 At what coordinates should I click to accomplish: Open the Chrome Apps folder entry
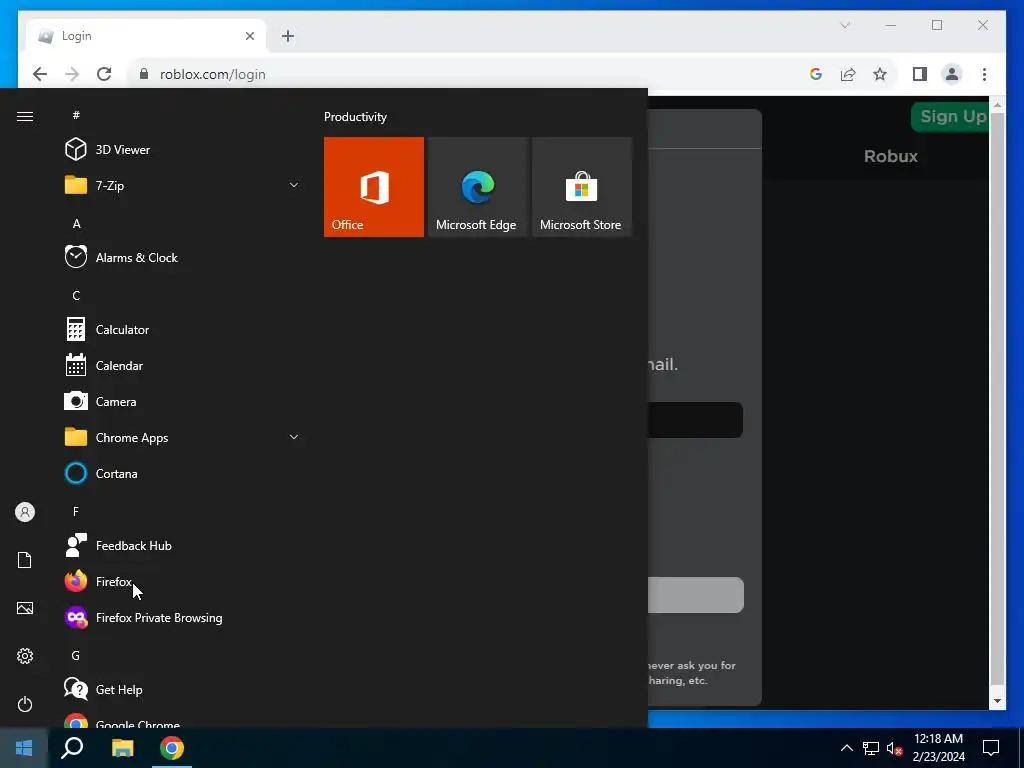(x=183, y=438)
